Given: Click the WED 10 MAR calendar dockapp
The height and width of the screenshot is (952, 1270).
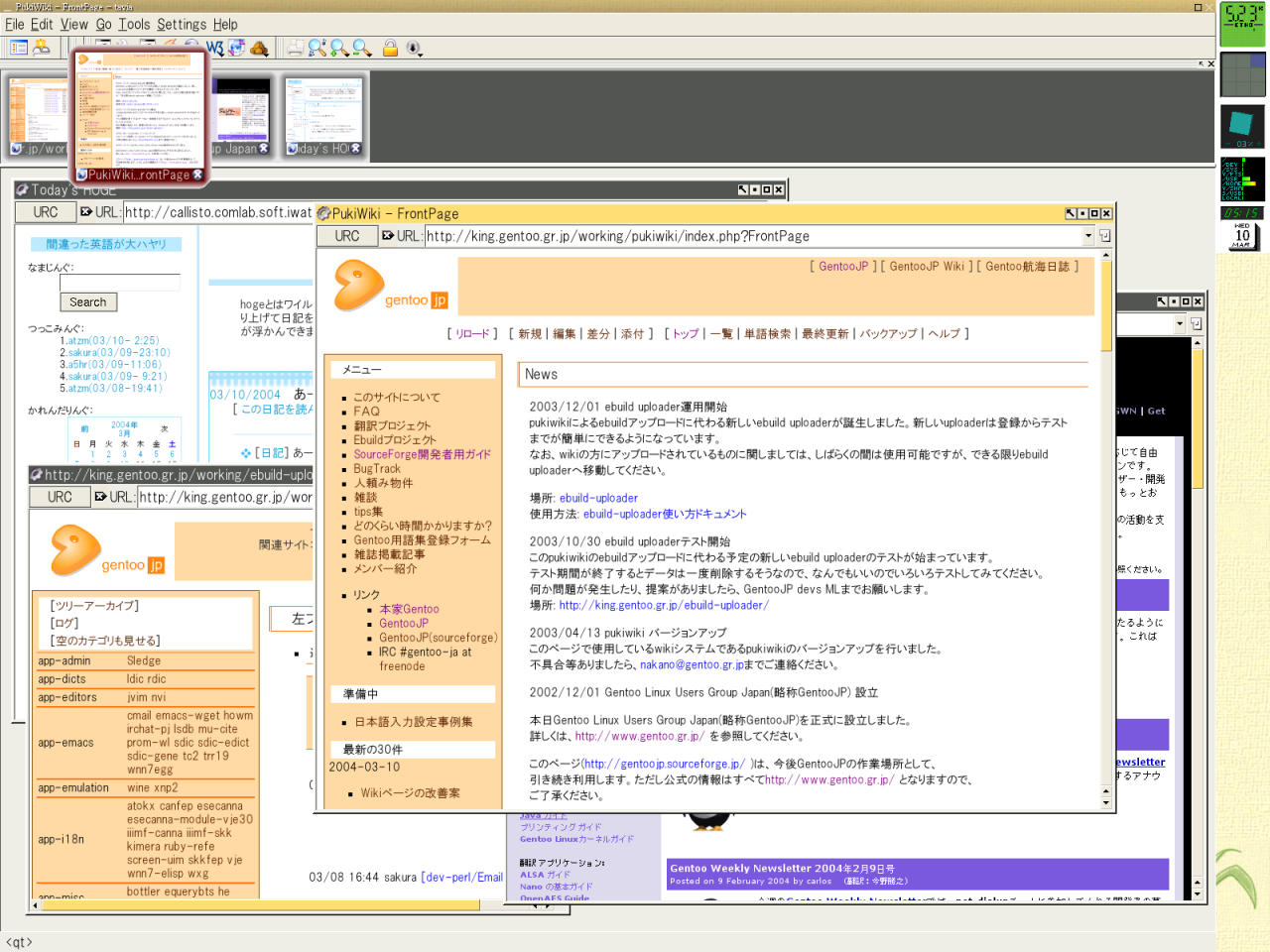Looking at the screenshot, I should pyautogui.click(x=1242, y=236).
